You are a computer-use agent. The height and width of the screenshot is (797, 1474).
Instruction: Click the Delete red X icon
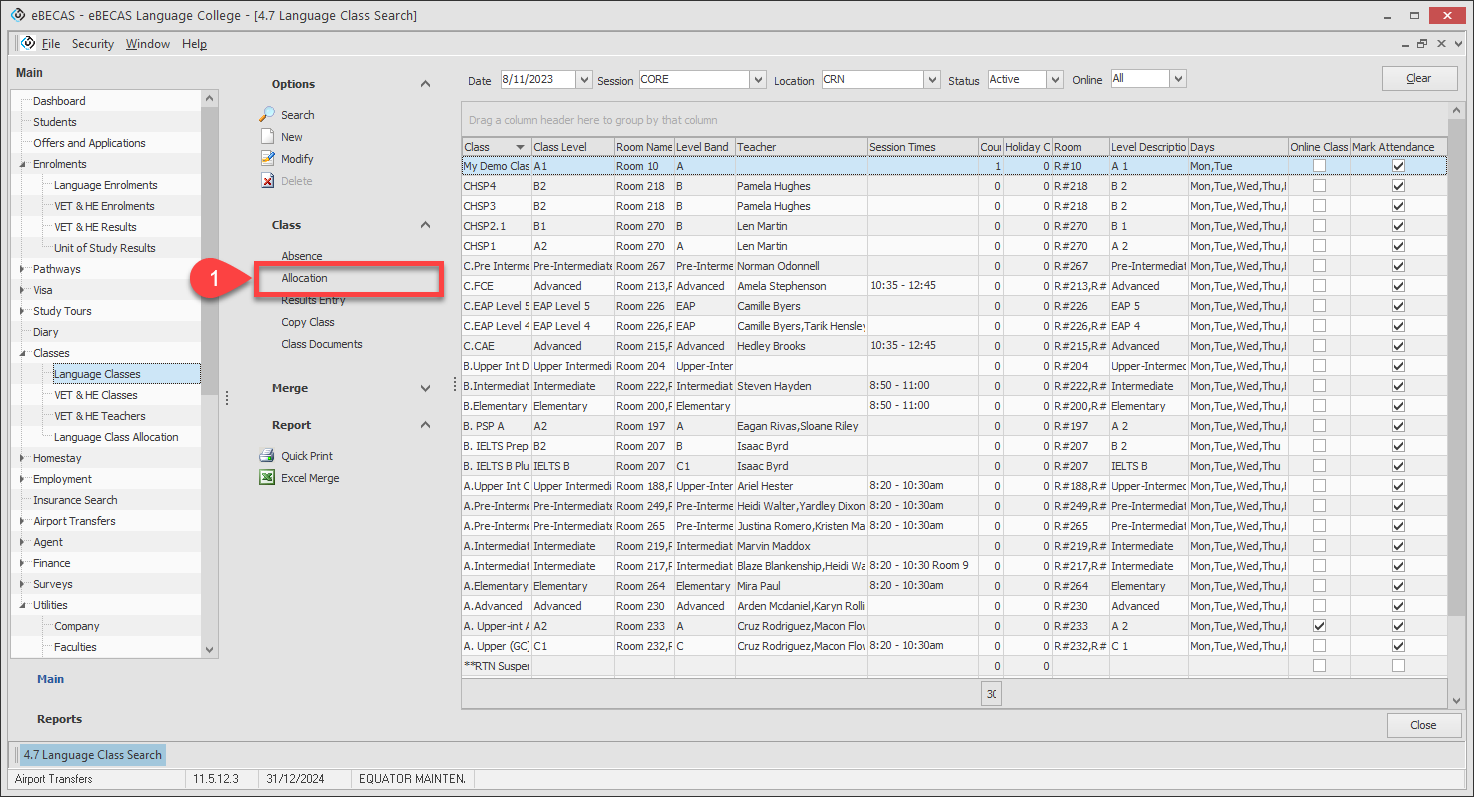click(x=267, y=181)
